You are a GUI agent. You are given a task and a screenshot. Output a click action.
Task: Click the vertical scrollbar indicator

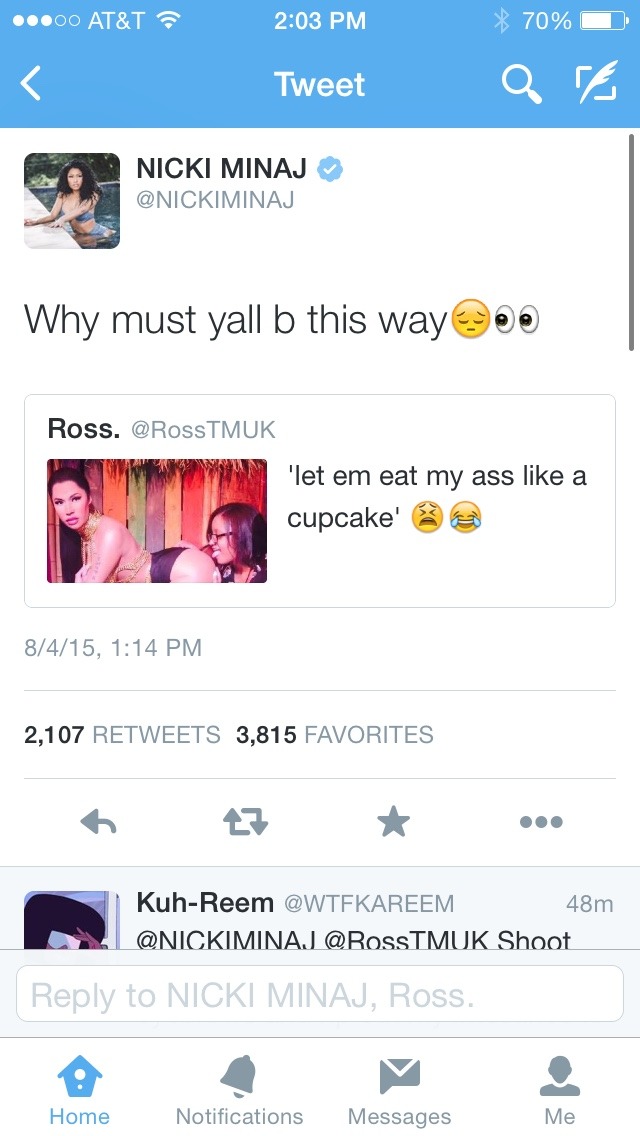tap(632, 242)
